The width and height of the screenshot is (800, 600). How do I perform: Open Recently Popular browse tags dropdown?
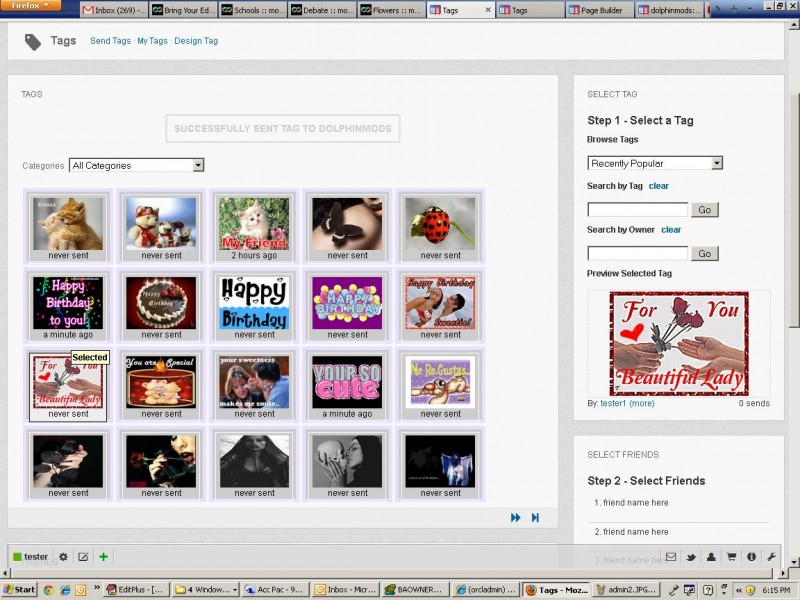point(655,163)
